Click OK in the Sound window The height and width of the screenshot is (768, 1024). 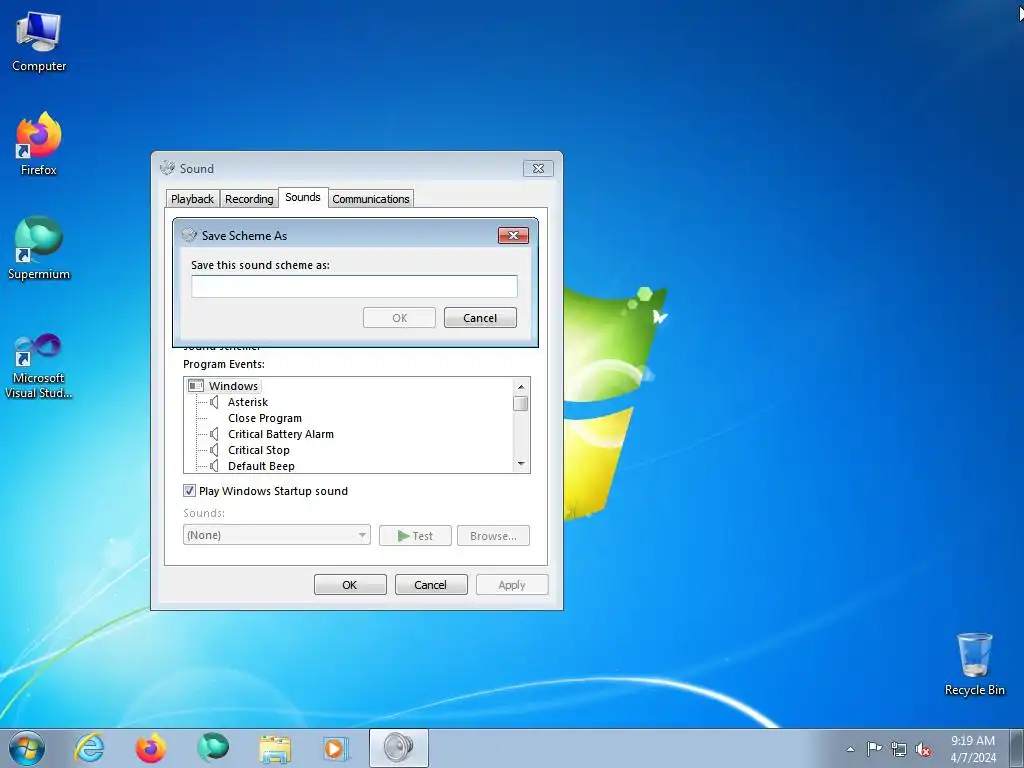[350, 584]
